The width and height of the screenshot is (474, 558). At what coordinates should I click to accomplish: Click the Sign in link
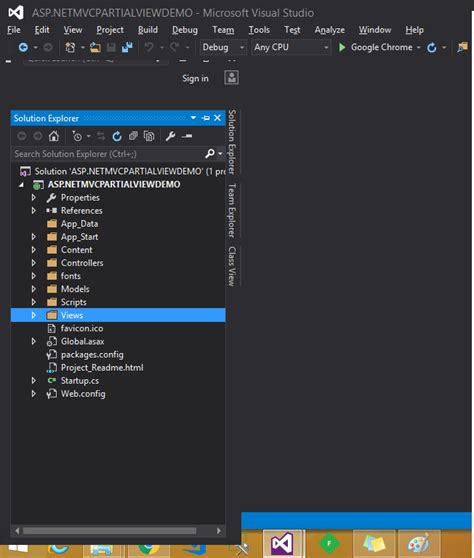195,78
